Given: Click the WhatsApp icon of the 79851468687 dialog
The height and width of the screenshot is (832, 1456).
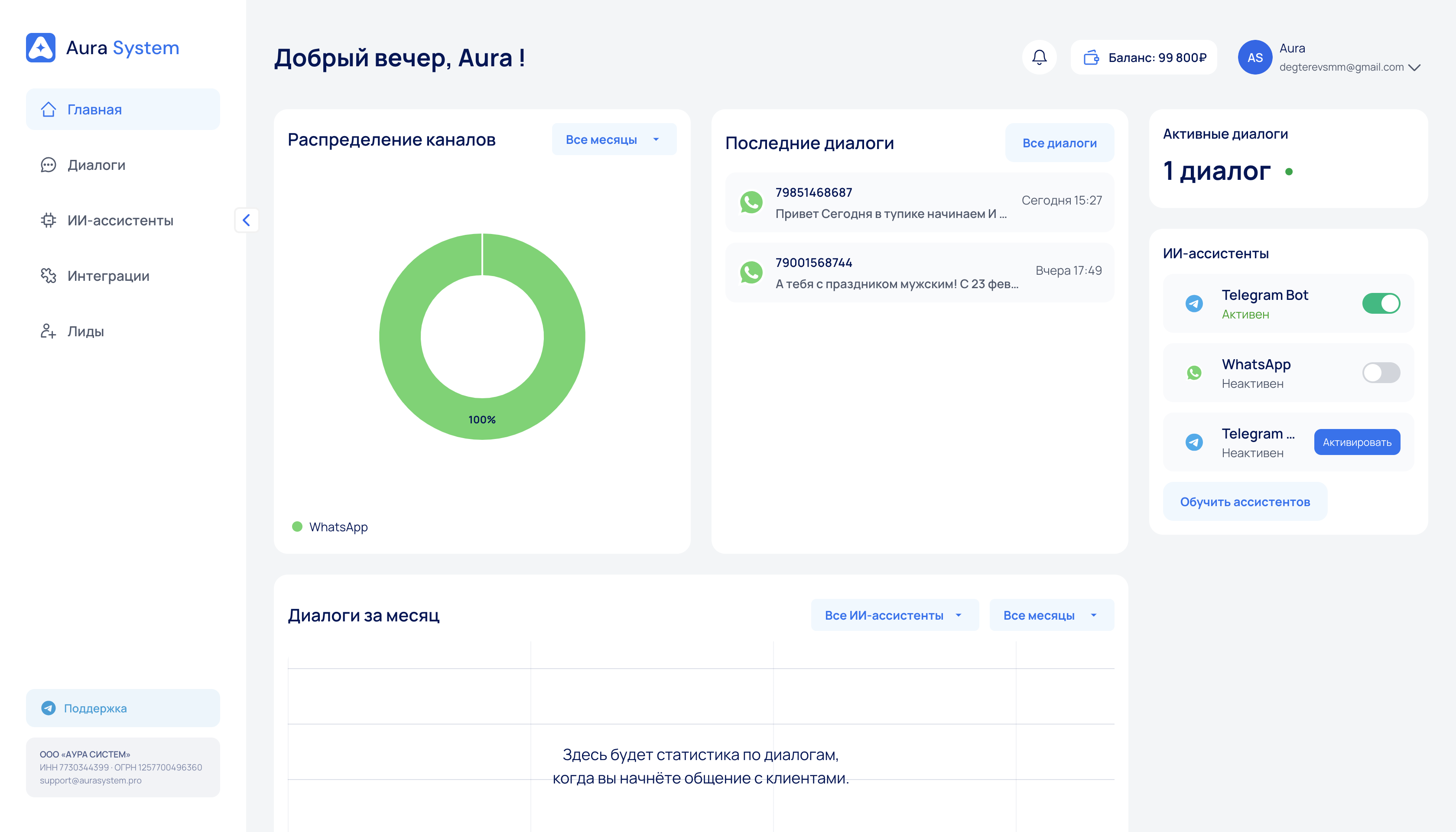Looking at the screenshot, I should pos(751,202).
